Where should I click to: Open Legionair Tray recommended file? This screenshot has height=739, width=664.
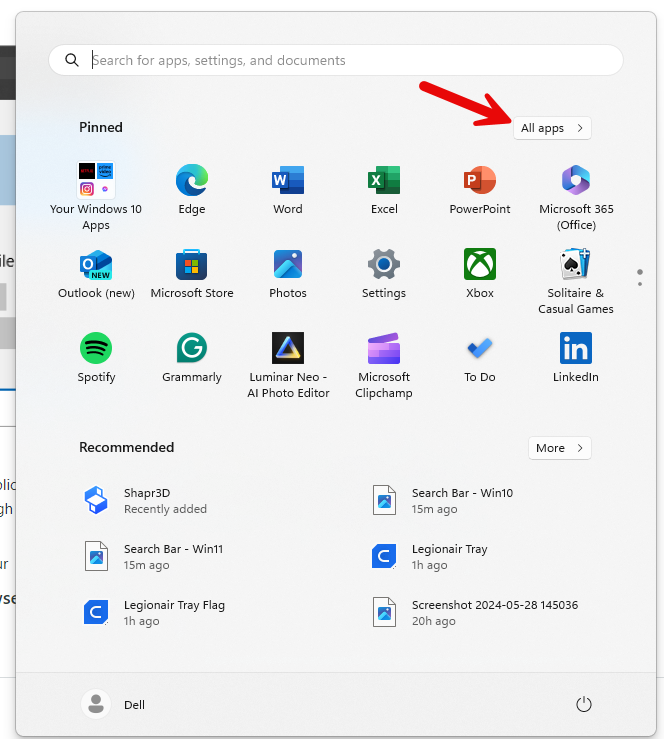pos(429,557)
